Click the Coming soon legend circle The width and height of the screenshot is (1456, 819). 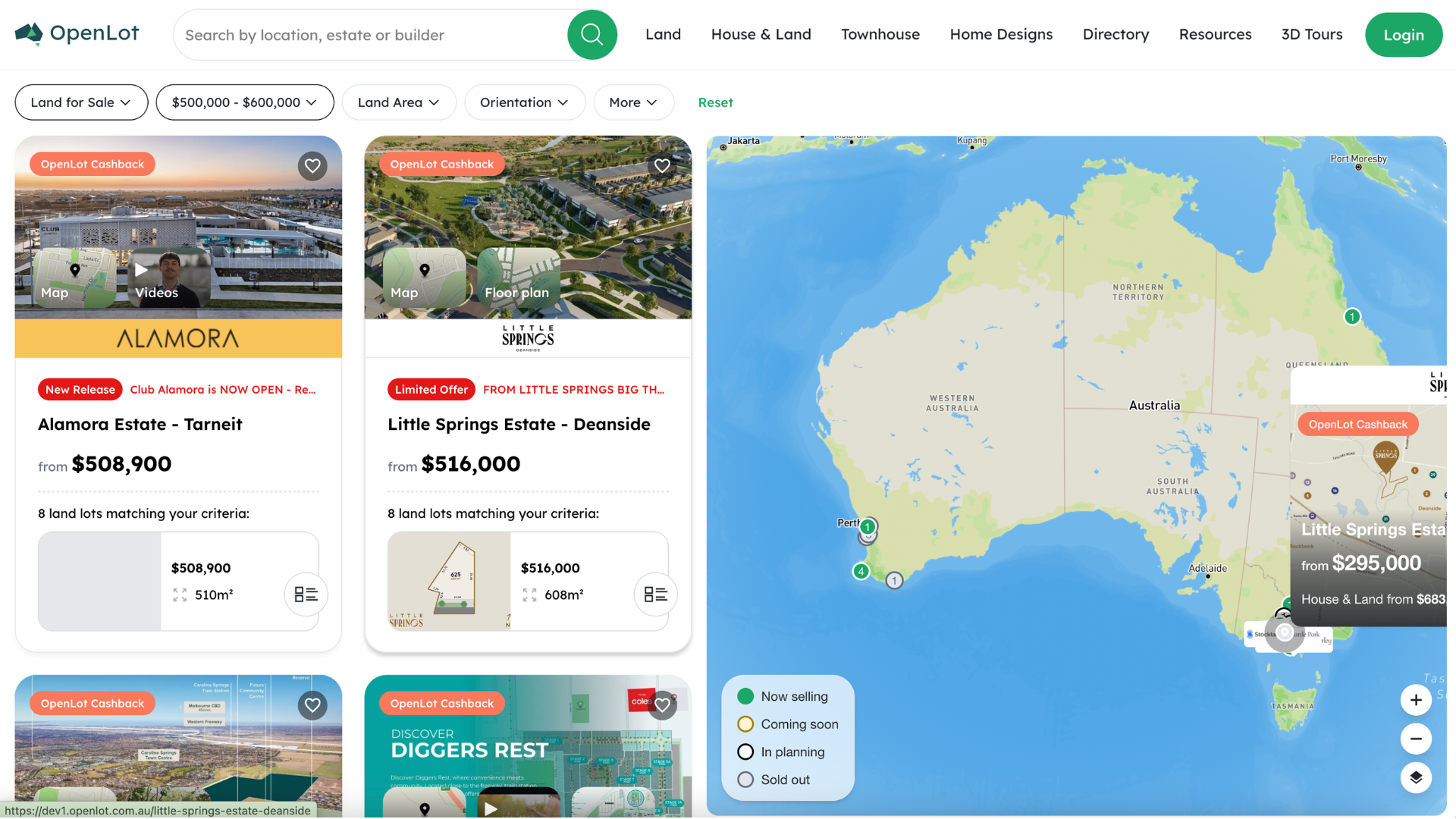click(745, 724)
